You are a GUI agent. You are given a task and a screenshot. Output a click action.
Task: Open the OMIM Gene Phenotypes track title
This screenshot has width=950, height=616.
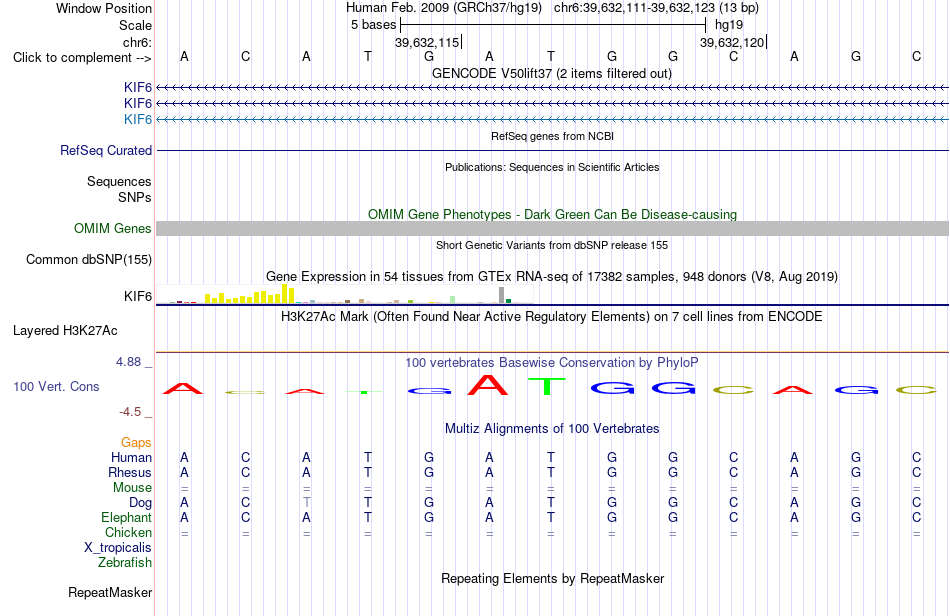click(552, 214)
